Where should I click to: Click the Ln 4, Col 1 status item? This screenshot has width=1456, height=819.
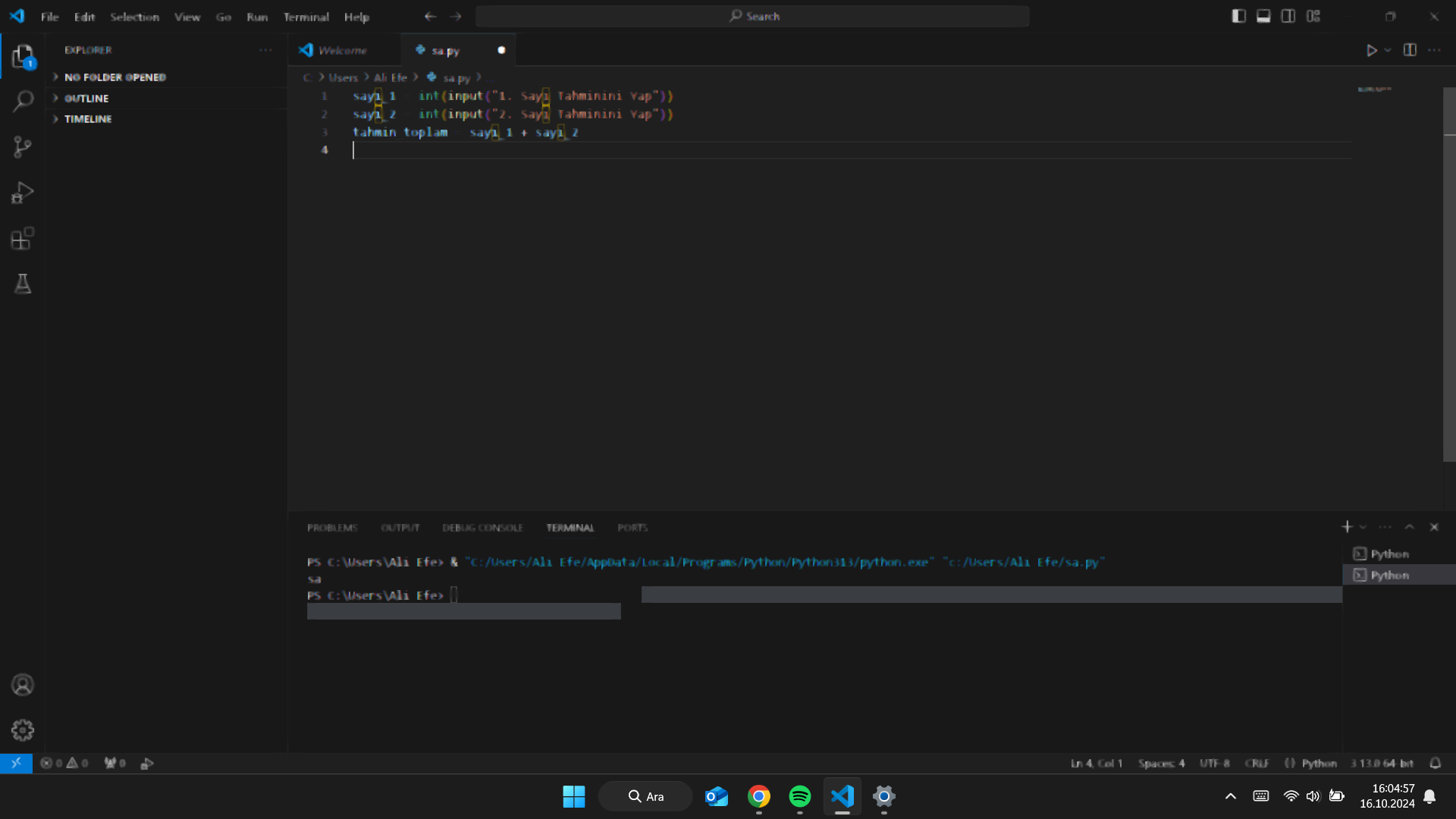tap(1096, 763)
